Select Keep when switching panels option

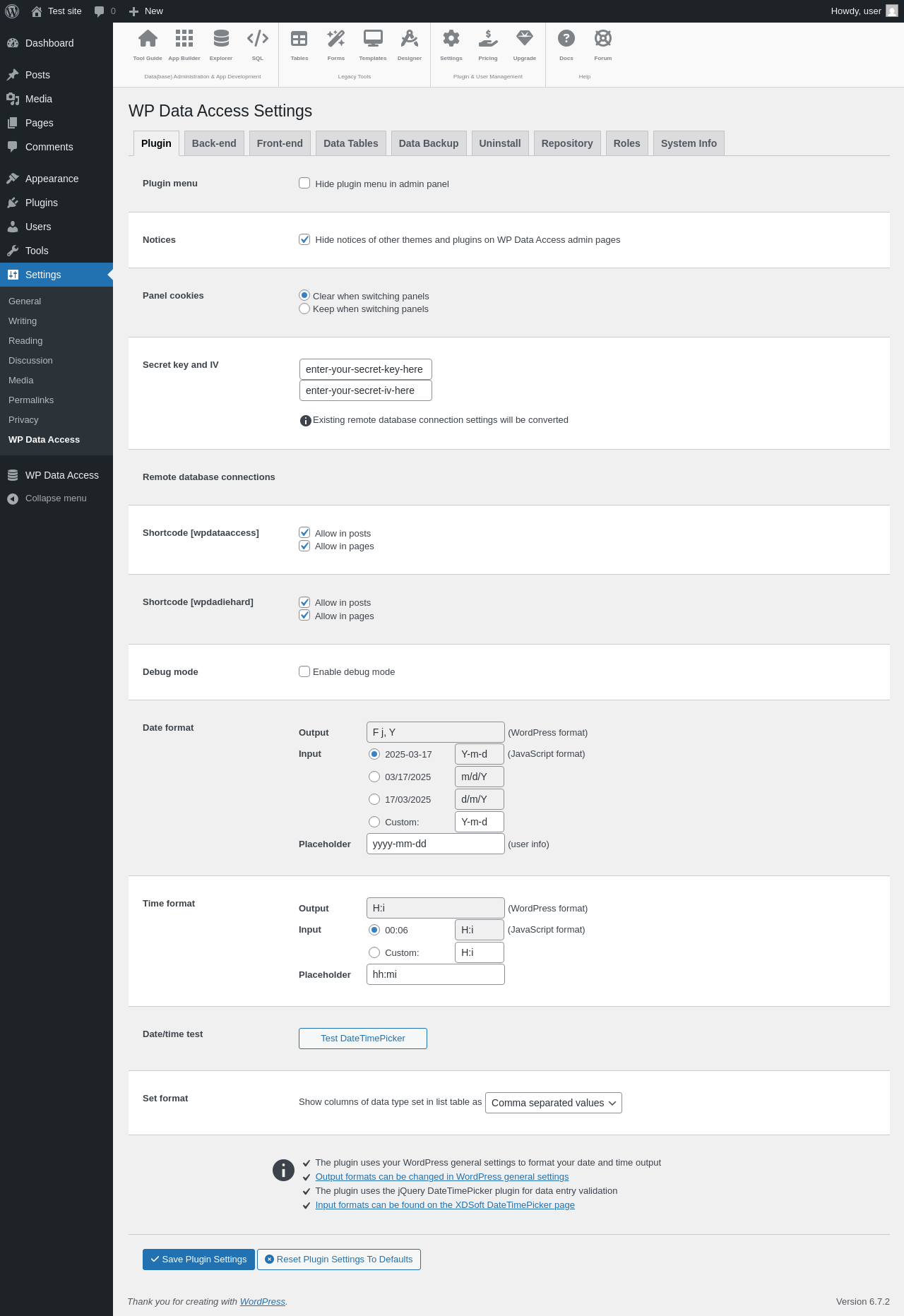[304, 309]
